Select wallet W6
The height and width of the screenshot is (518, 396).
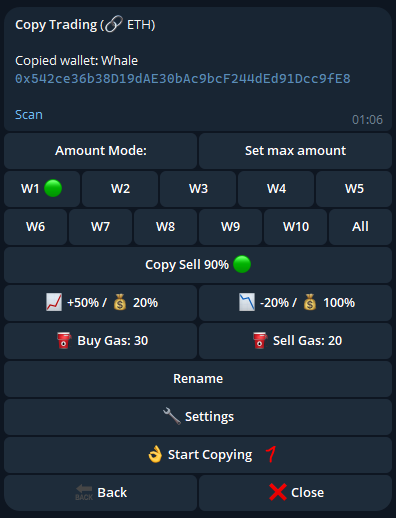coord(35,227)
